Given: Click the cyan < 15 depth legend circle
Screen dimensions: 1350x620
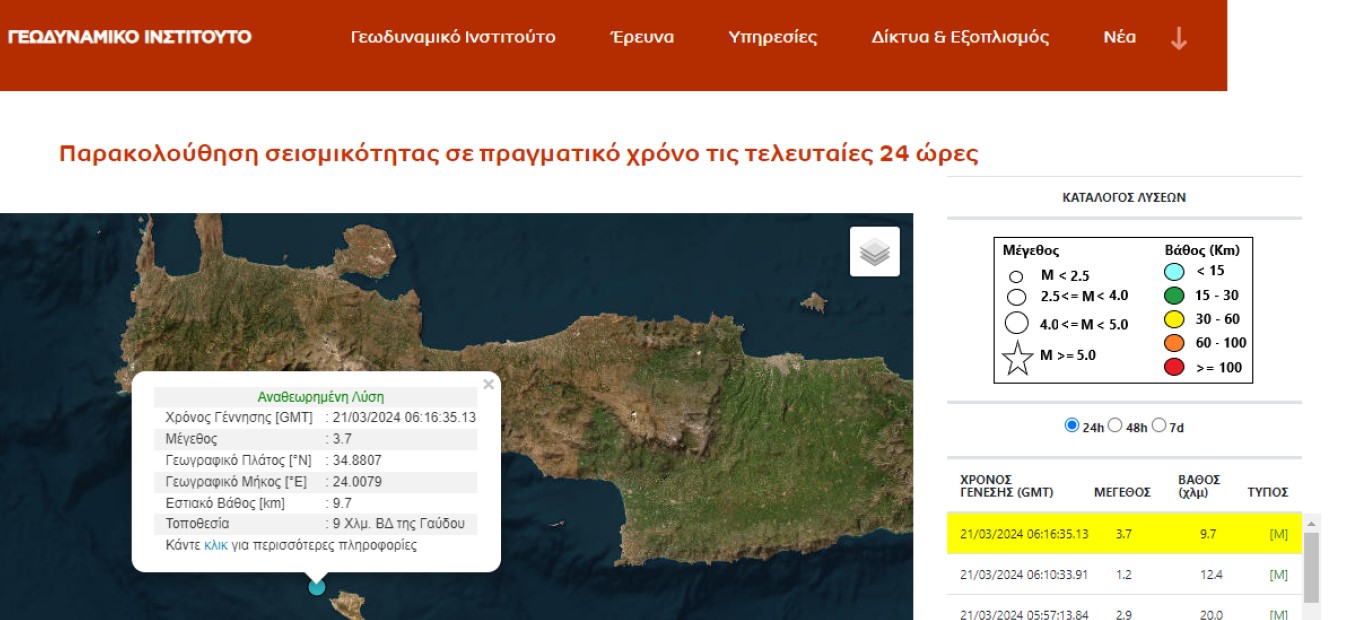Looking at the screenshot, I should tap(1175, 271).
